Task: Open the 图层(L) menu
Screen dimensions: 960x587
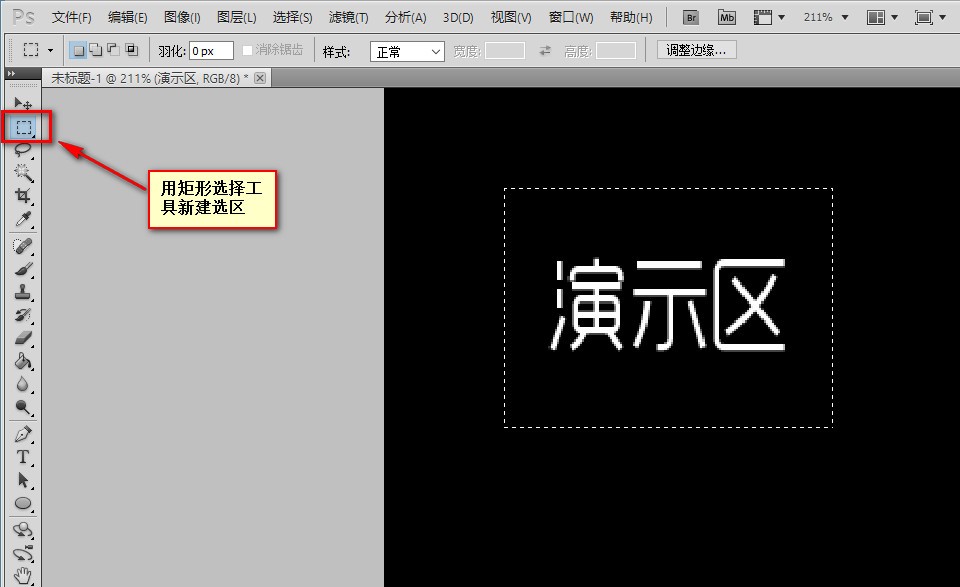Action: (x=236, y=17)
